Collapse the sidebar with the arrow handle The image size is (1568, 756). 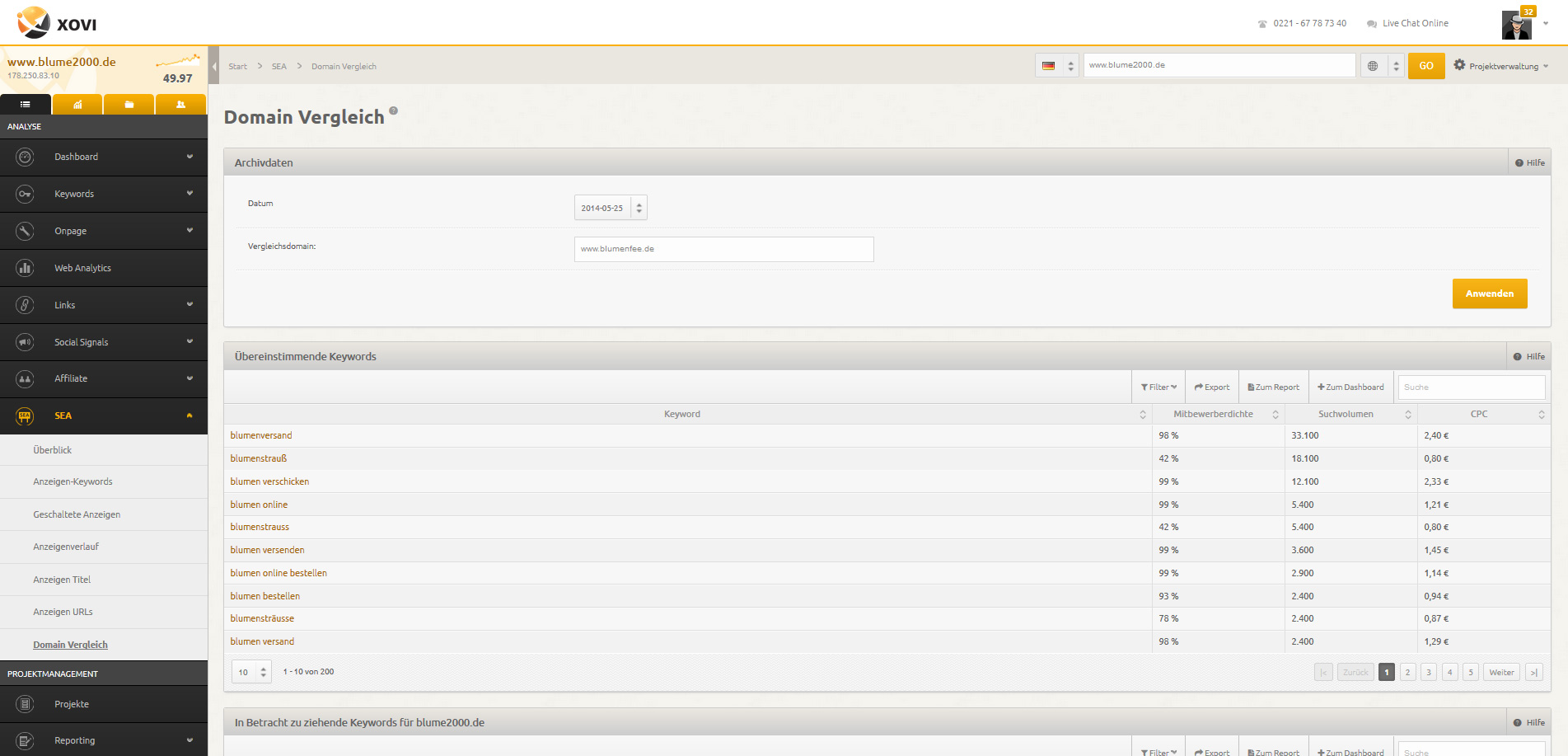214,66
